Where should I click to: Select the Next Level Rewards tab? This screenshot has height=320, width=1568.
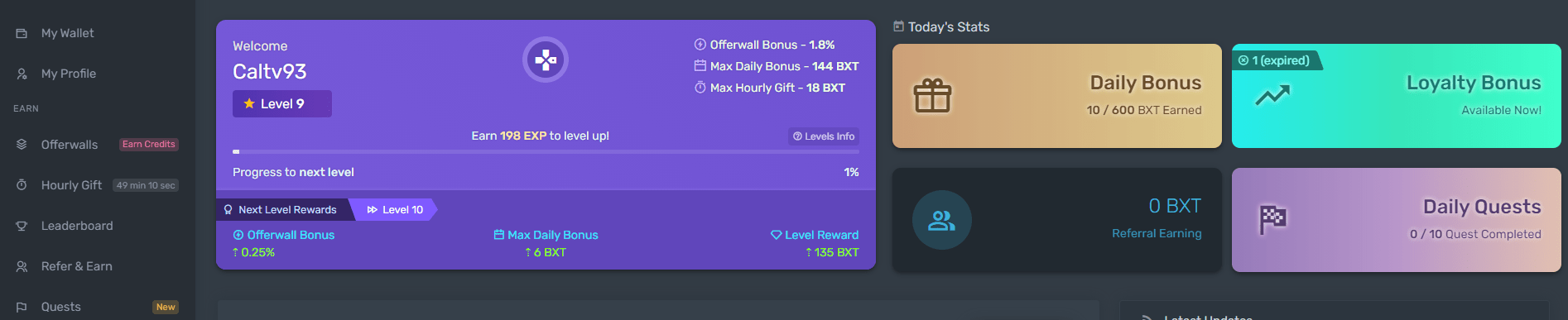click(x=281, y=209)
